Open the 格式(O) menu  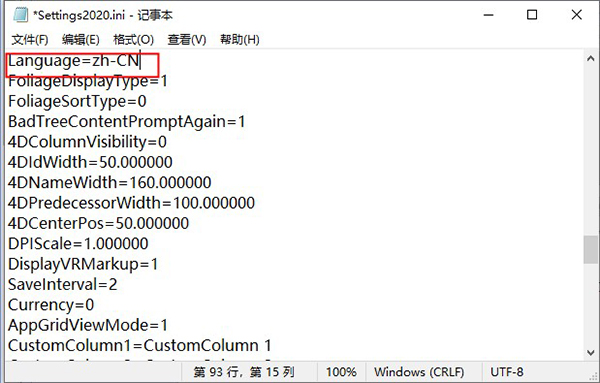pos(133,39)
